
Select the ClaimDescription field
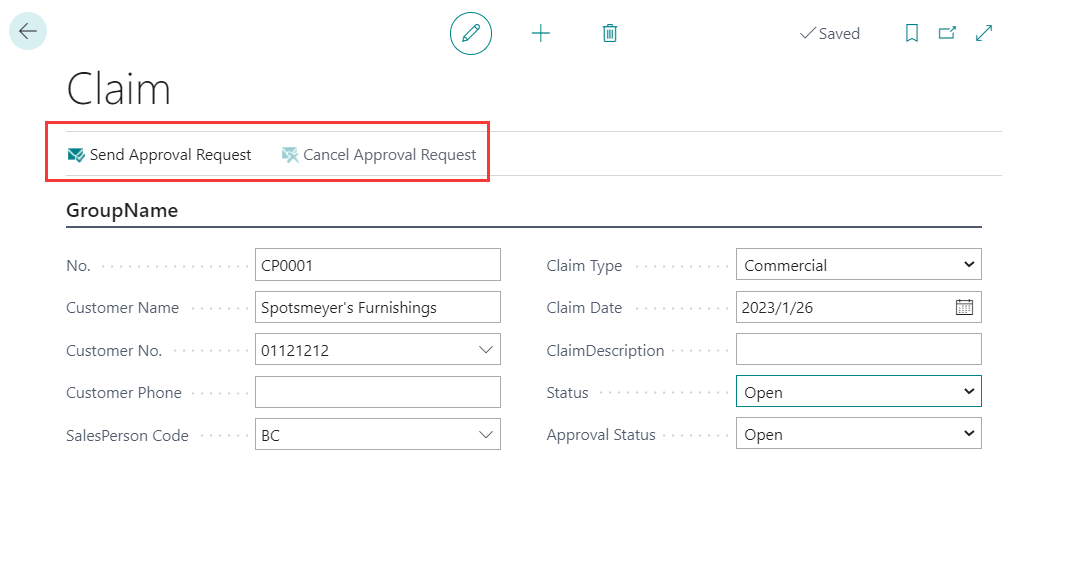pyautogui.click(x=858, y=349)
